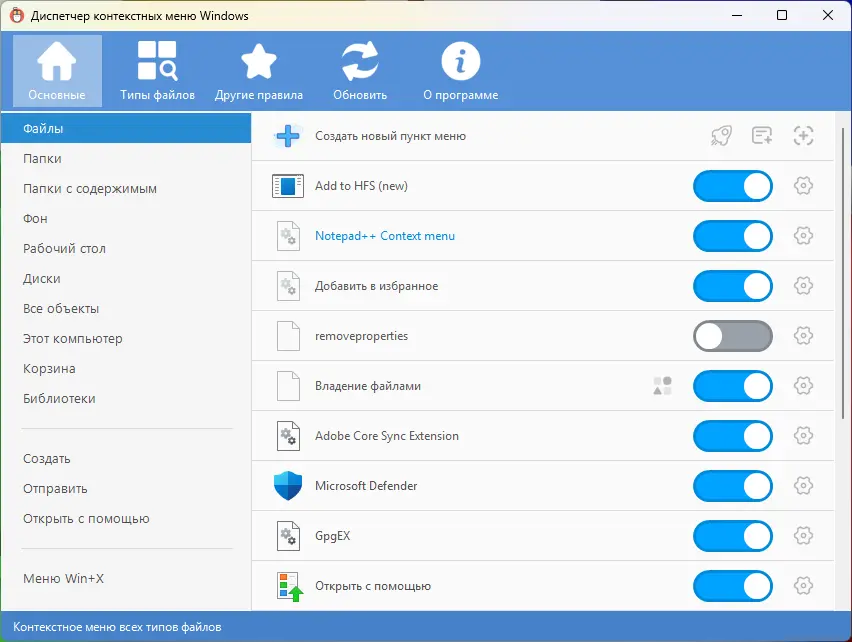Select Фон in the sidebar
Image resolution: width=852 pixels, height=642 pixels.
[126, 218]
